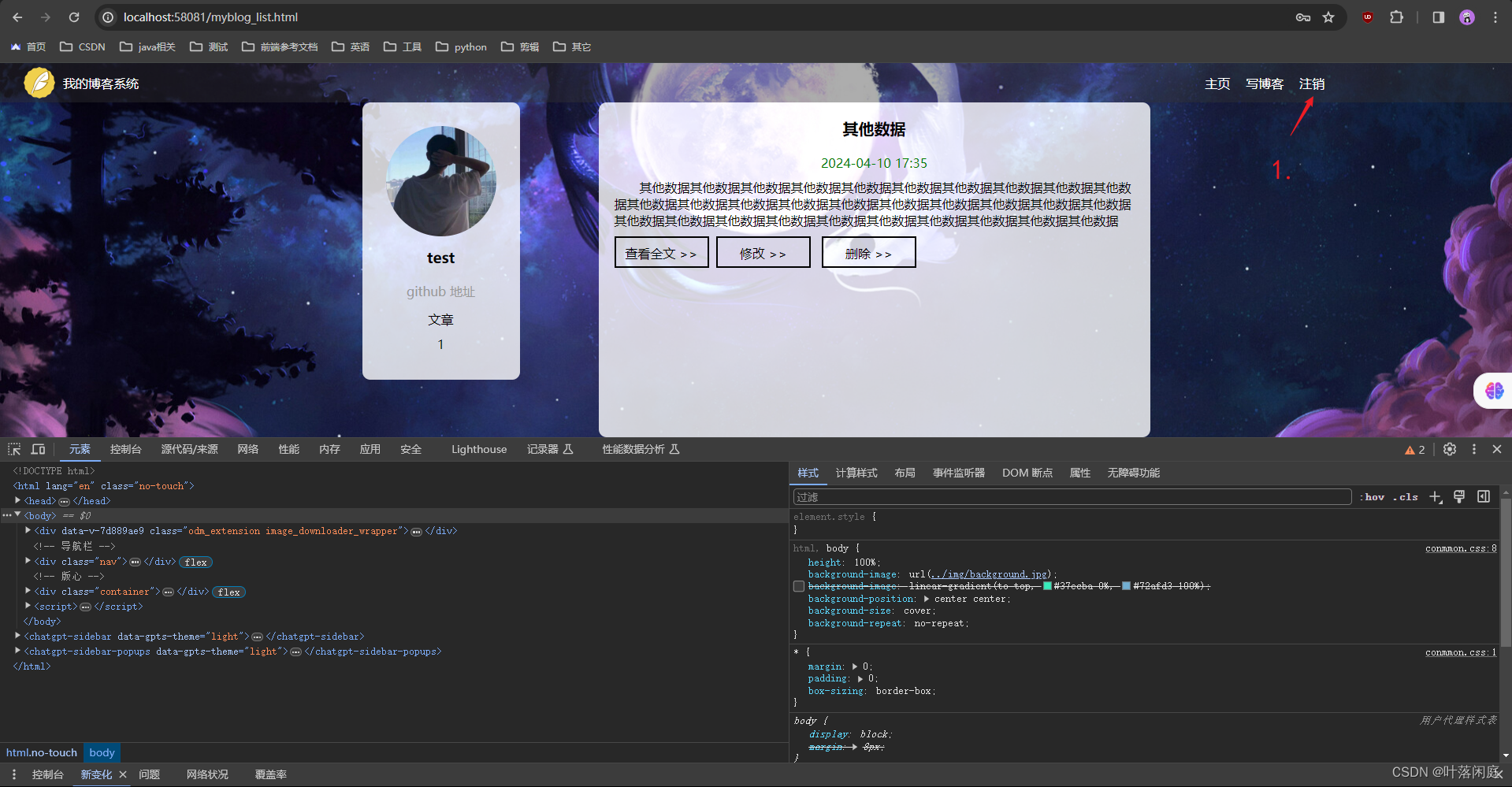Open the 布局 pane tab
Image resolution: width=1512 pixels, height=787 pixels.
click(x=905, y=473)
